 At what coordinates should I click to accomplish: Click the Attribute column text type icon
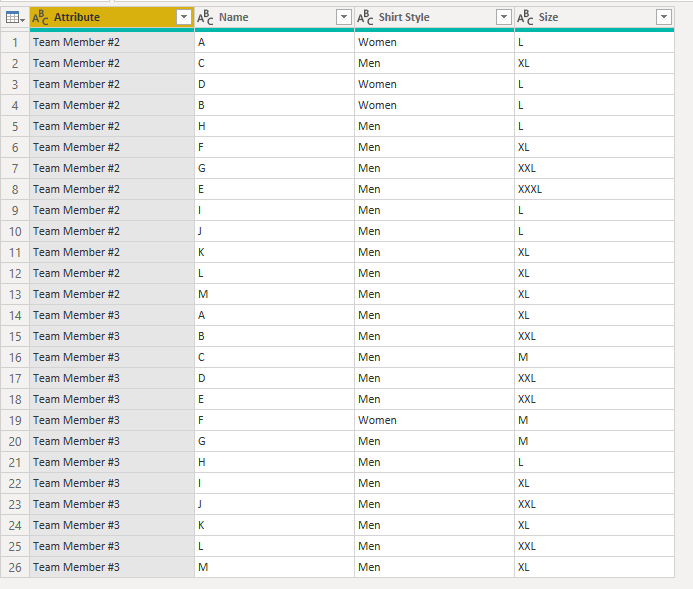[x=40, y=18]
